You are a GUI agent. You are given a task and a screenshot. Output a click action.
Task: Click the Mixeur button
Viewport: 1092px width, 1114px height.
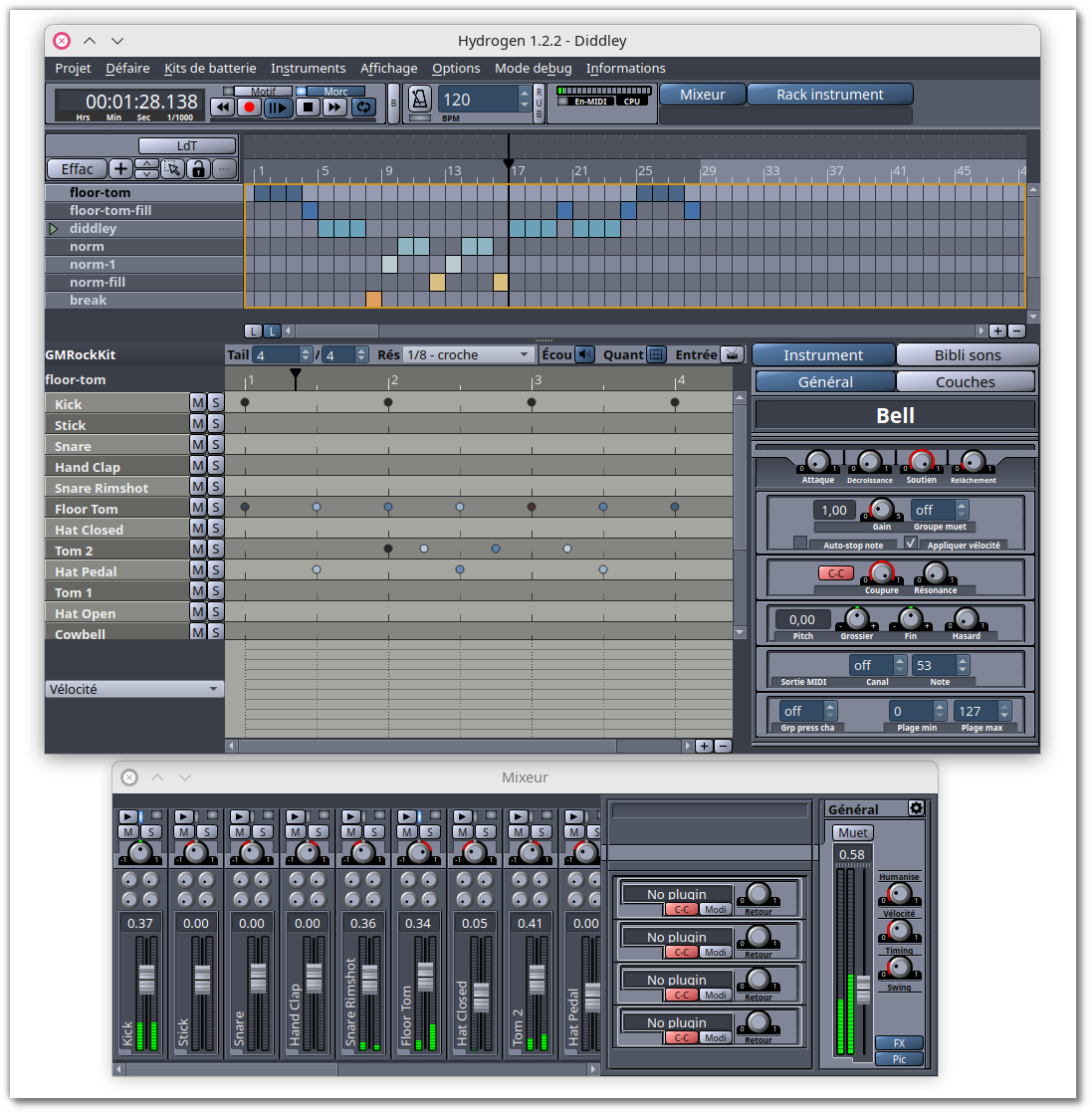point(703,95)
